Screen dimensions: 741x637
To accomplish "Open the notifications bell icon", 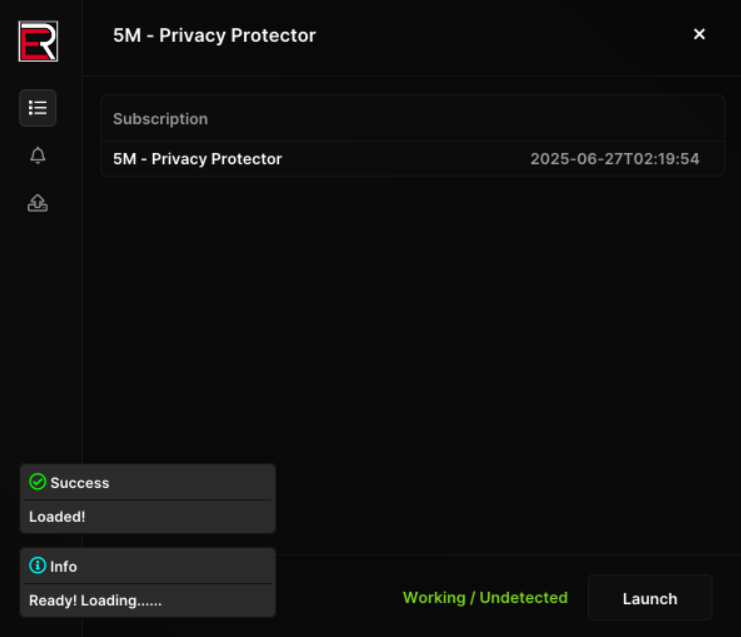I will (x=38, y=155).
